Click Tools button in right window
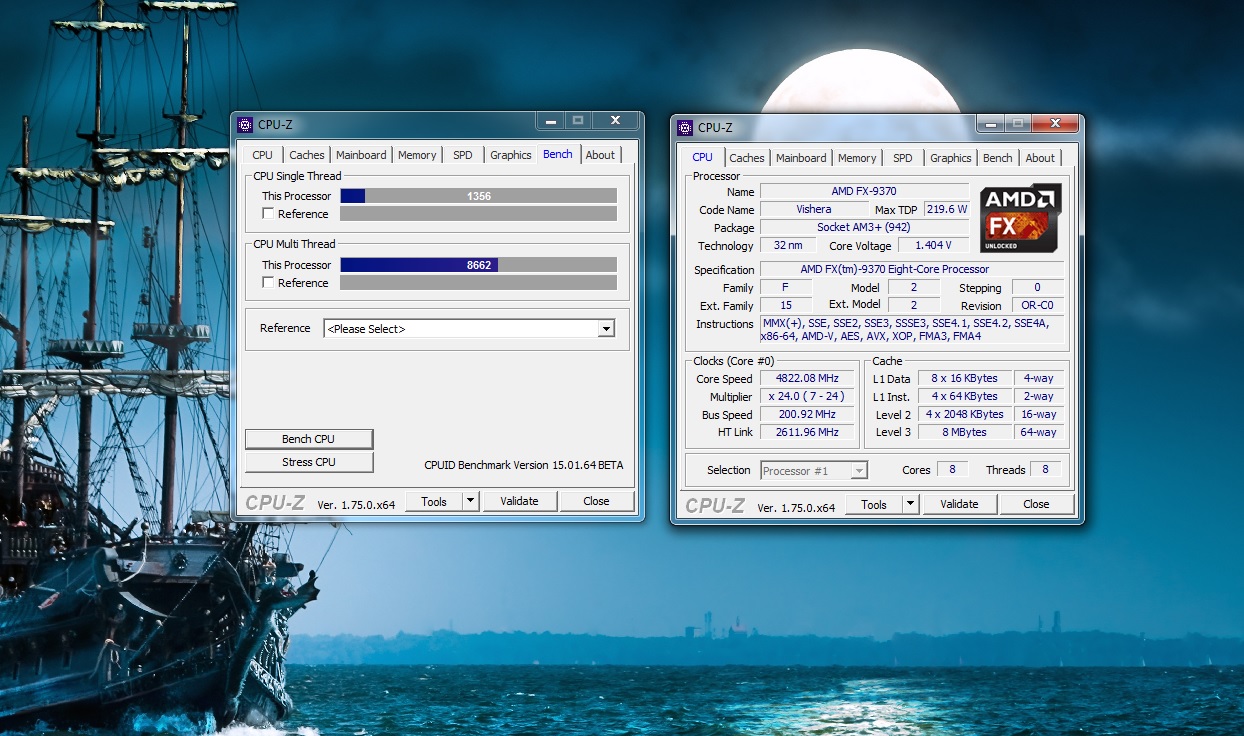Viewport: 1244px width, 736px height. click(x=874, y=504)
